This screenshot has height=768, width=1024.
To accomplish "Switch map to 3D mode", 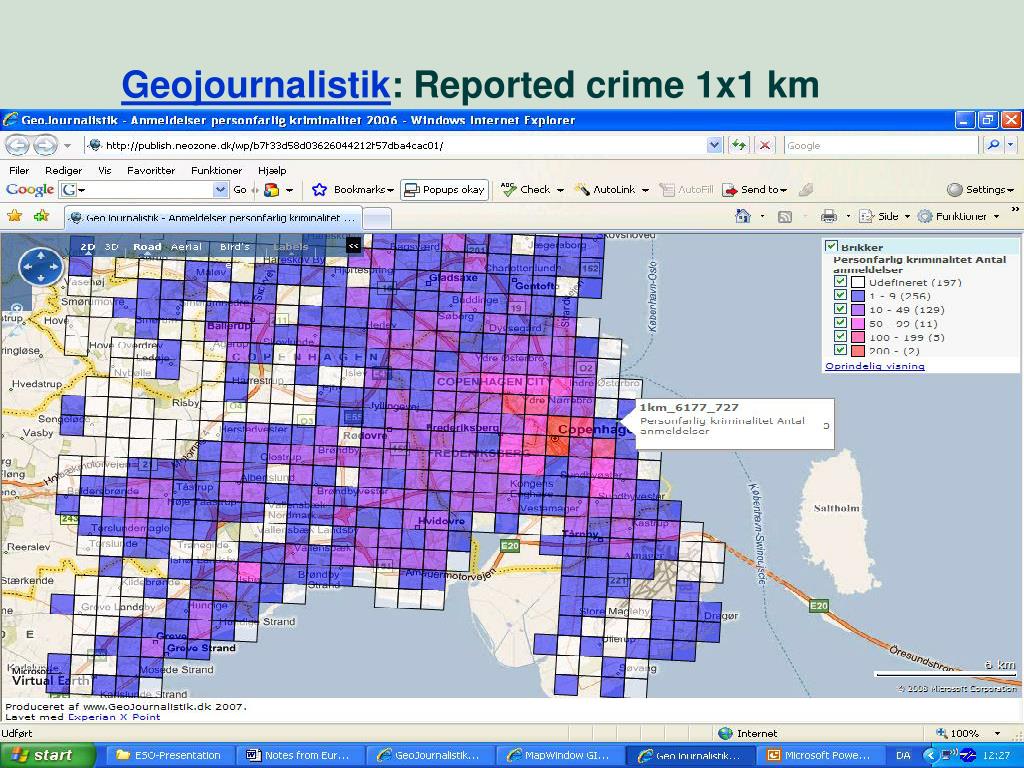I will pyautogui.click(x=112, y=247).
